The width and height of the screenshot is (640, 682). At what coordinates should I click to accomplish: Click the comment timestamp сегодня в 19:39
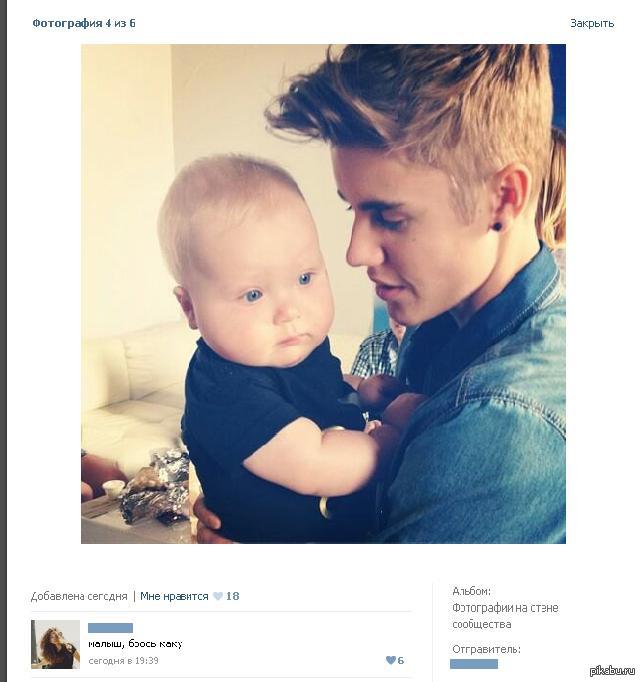pos(123,661)
